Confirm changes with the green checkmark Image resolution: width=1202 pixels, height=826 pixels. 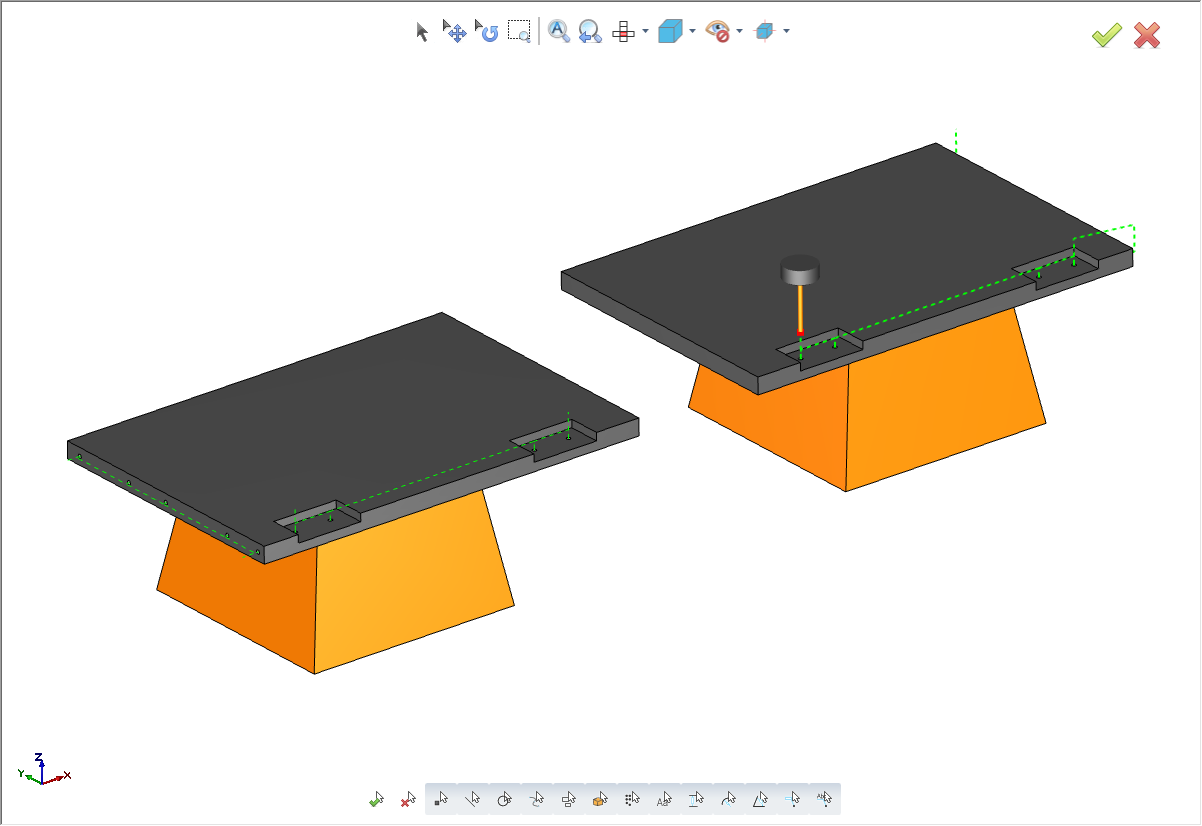[x=1106, y=34]
